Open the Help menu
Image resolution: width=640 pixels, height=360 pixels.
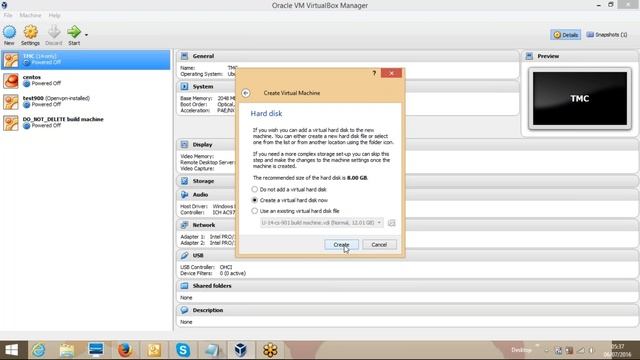click(x=54, y=15)
